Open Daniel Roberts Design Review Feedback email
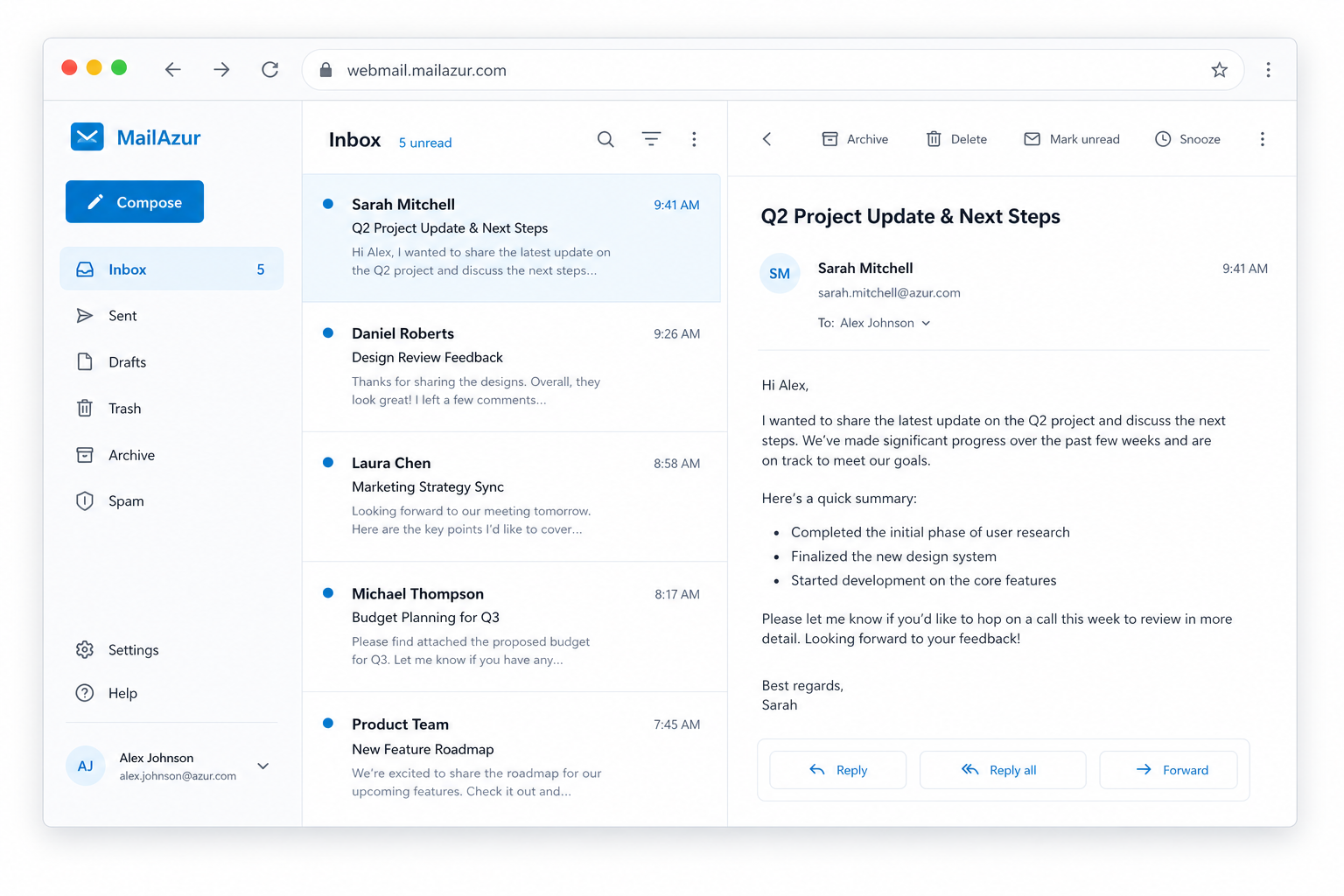 514,367
